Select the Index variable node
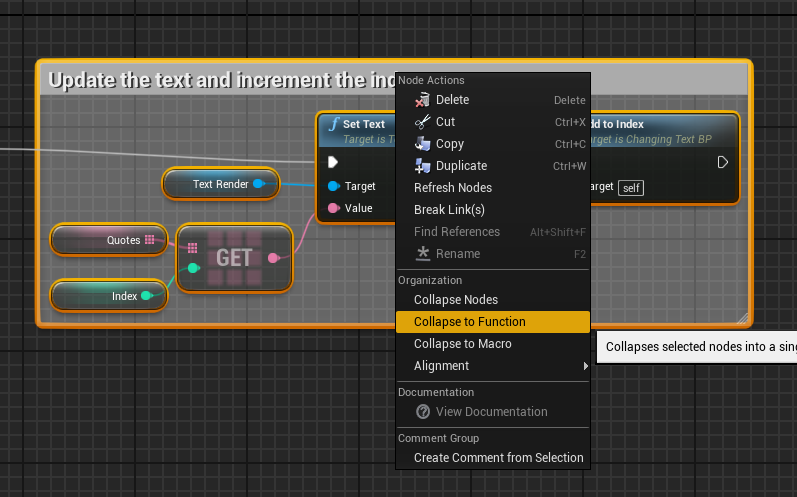This screenshot has width=797, height=497. point(109,296)
